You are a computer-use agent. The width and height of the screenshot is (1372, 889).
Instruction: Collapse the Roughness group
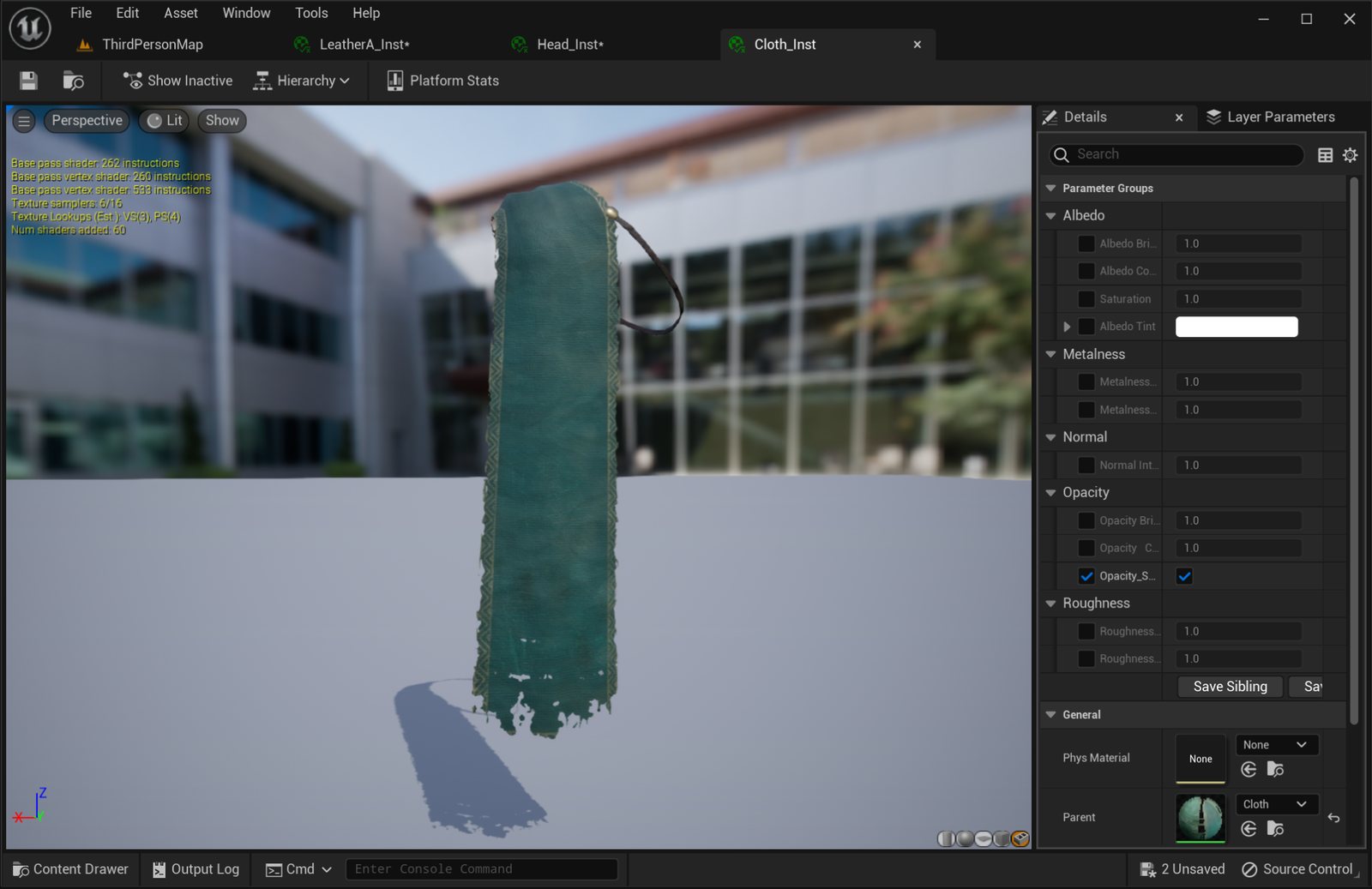[x=1050, y=604]
